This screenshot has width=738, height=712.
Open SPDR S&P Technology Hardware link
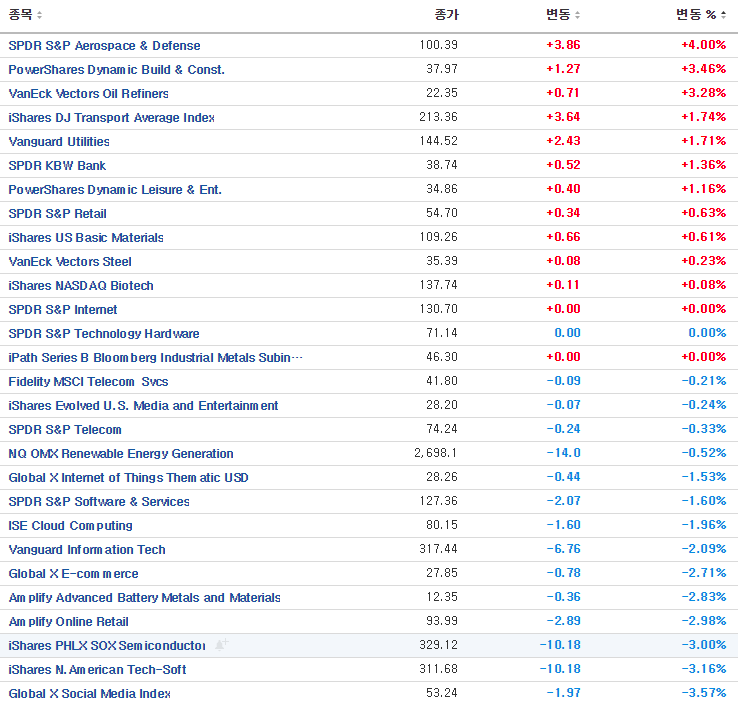click(x=104, y=334)
